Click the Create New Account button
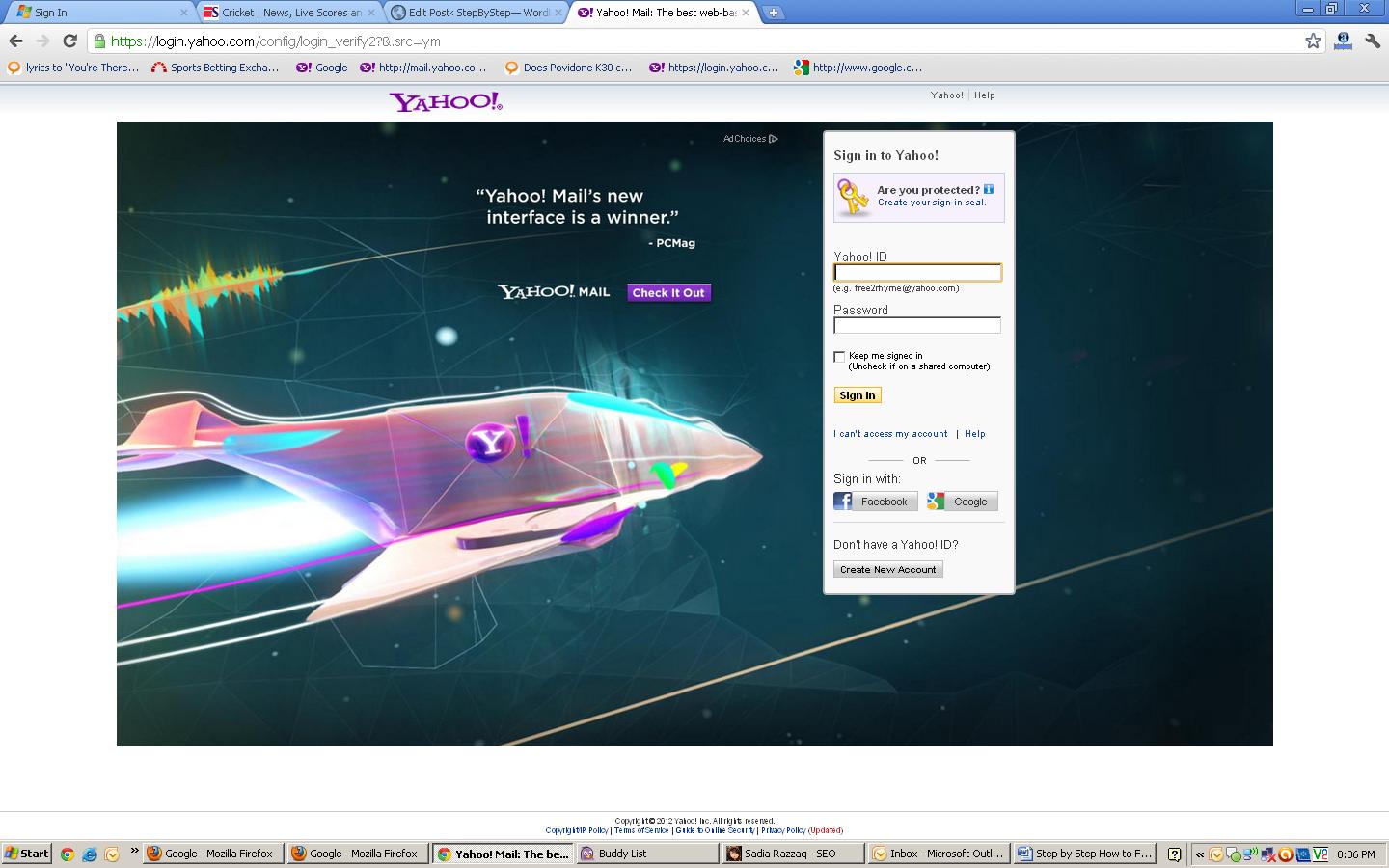Screen dimensions: 1389x868 coord(887,569)
